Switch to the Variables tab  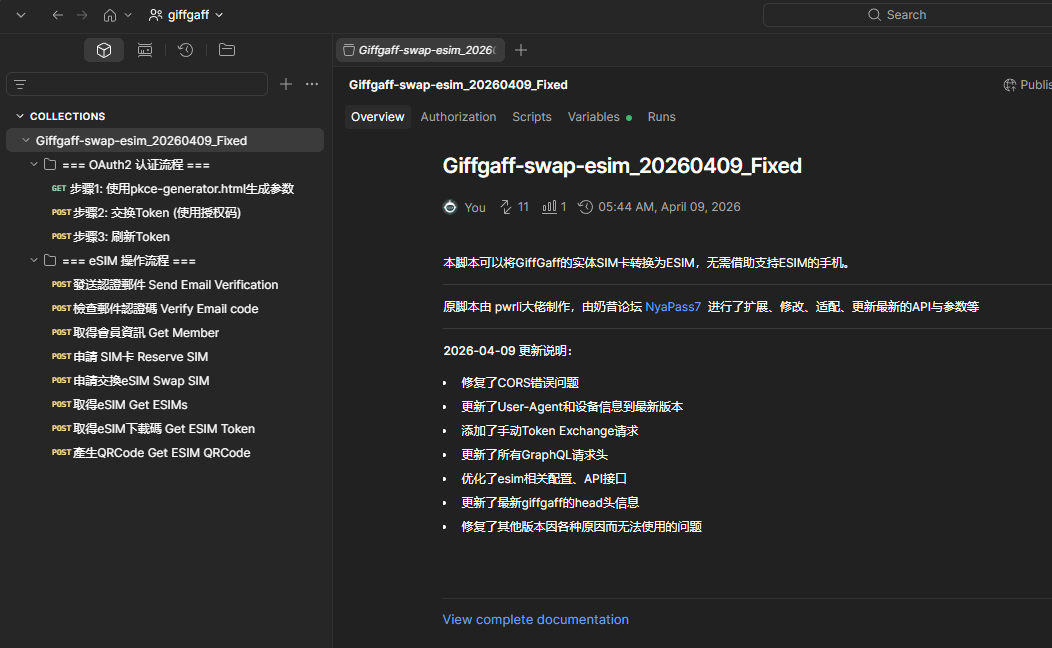[x=599, y=117]
